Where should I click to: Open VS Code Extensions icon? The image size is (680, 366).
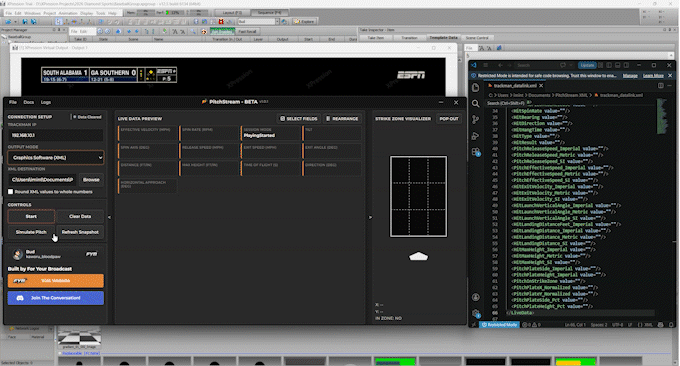[x=476, y=152]
